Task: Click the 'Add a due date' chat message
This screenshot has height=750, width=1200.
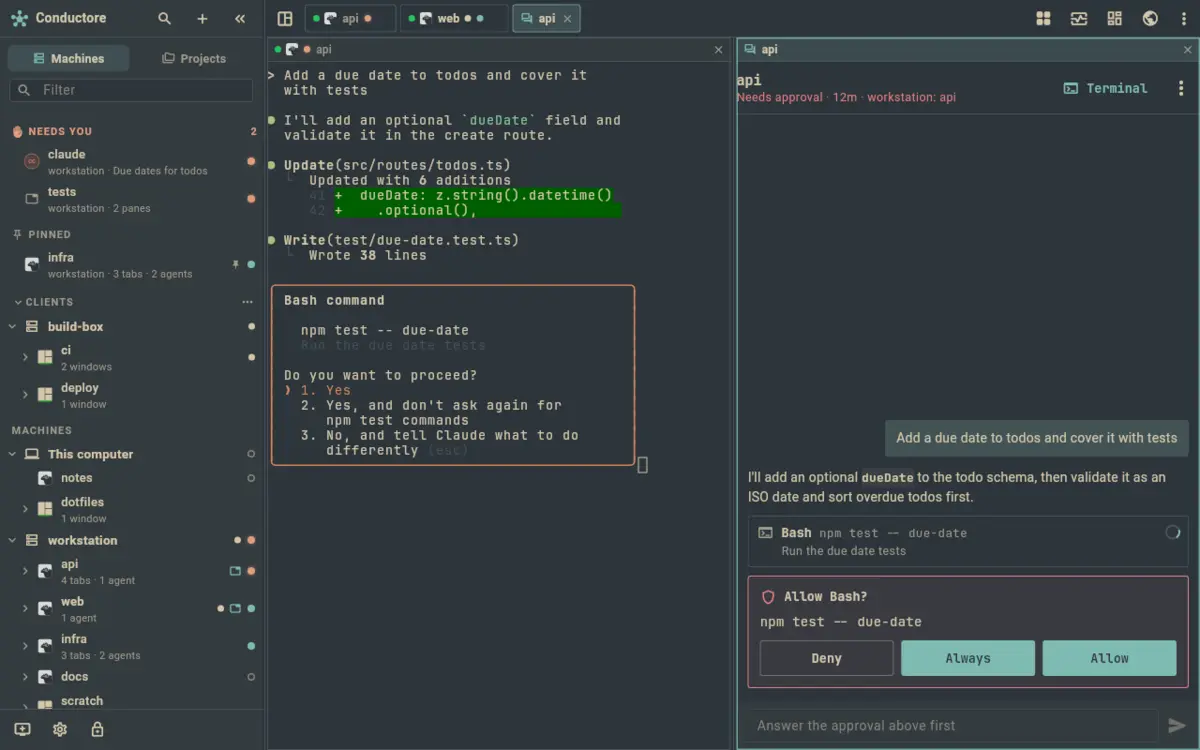Action: point(1036,437)
